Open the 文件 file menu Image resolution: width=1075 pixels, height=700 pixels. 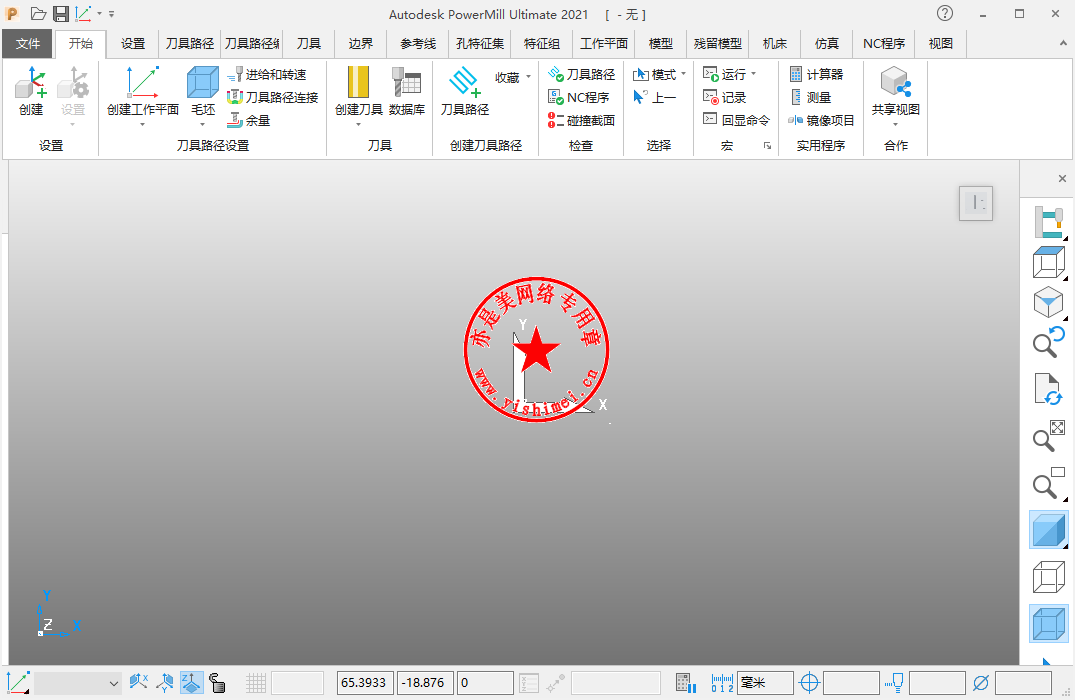[27, 43]
